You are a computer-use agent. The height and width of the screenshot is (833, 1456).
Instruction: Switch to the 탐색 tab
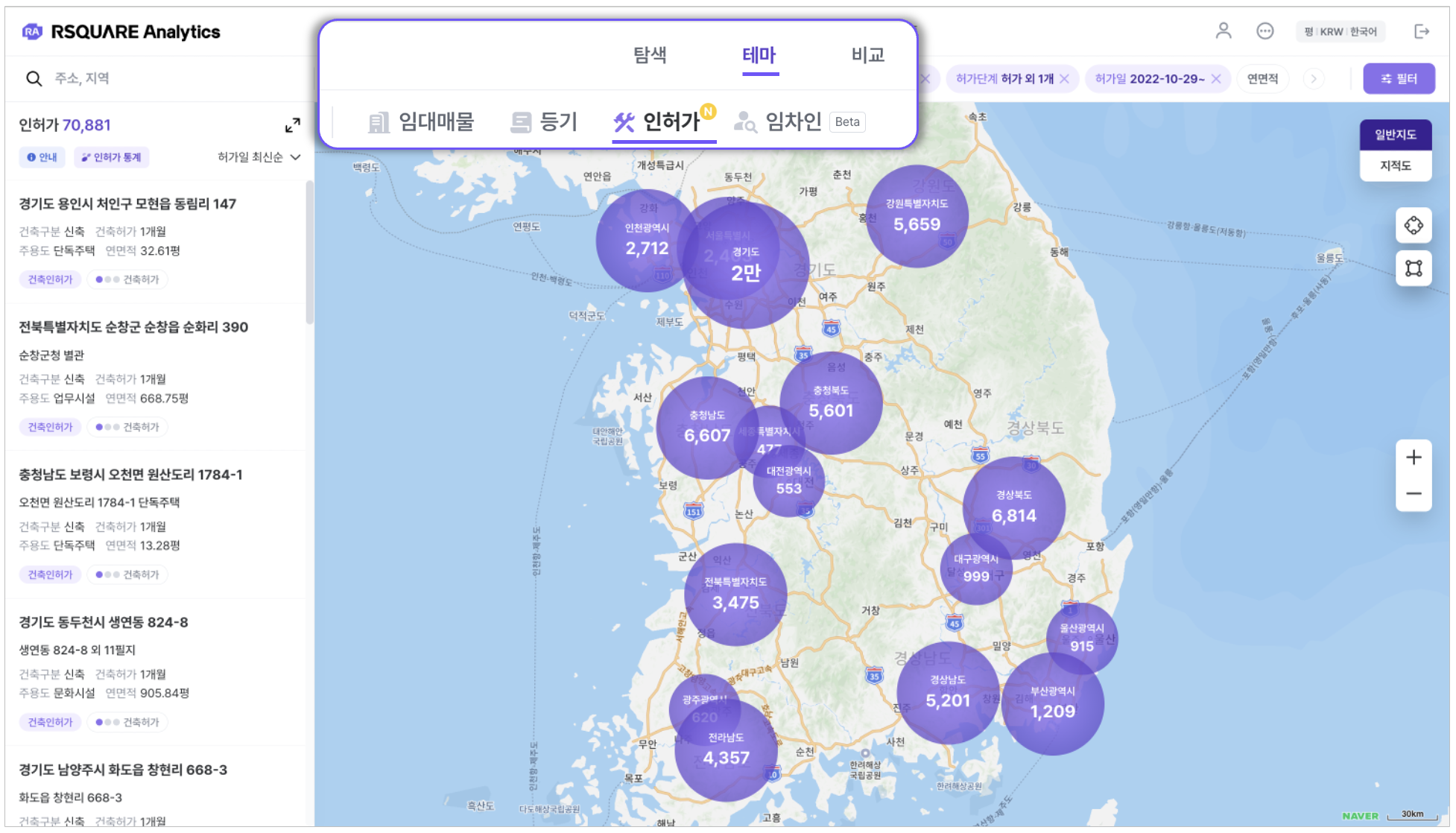[x=649, y=55]
